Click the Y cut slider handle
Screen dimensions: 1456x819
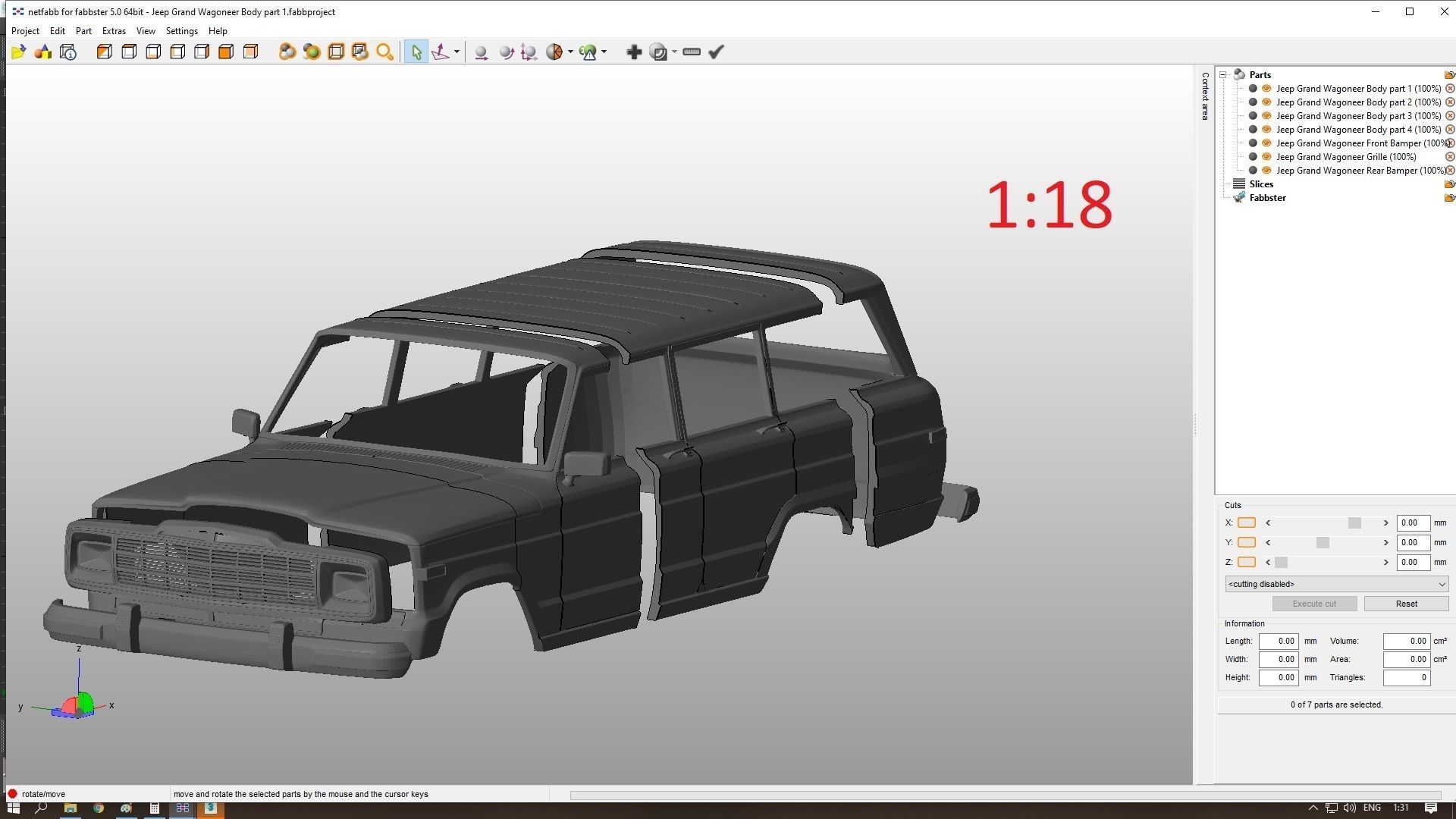tap(1323, 542)
